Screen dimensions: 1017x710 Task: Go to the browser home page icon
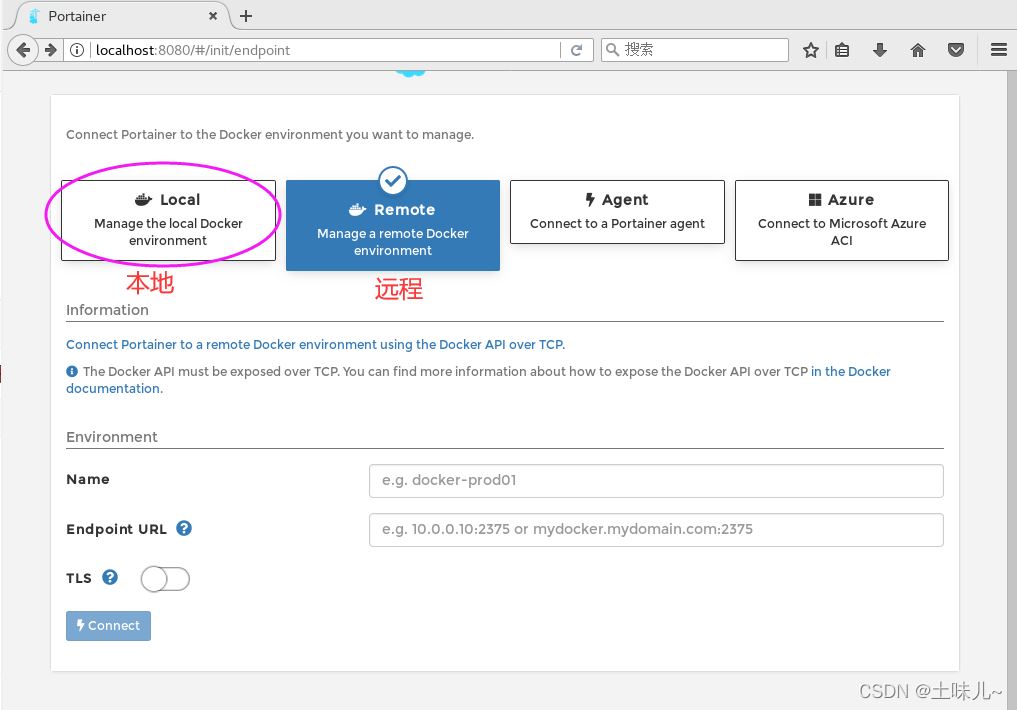(x=918, y=50)
